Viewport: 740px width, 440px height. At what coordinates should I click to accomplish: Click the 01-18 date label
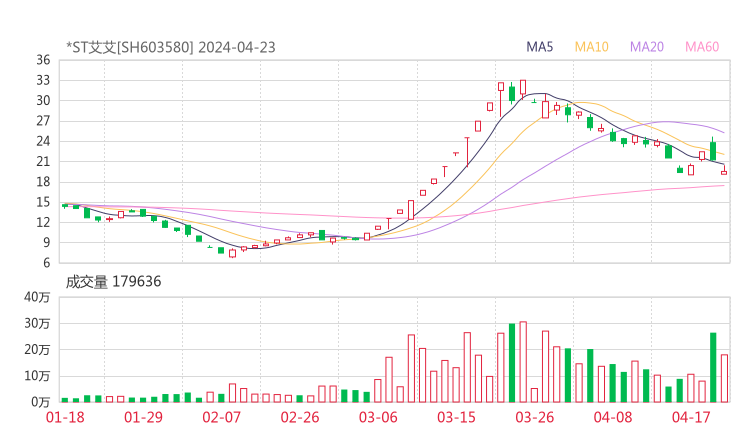click(65, 417)
